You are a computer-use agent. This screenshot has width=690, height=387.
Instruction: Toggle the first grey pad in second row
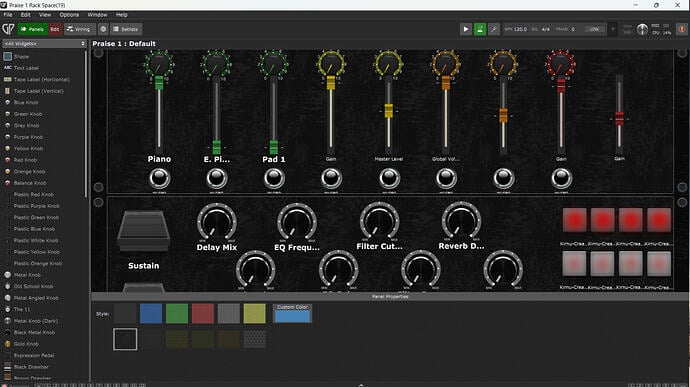pos(574,264)
